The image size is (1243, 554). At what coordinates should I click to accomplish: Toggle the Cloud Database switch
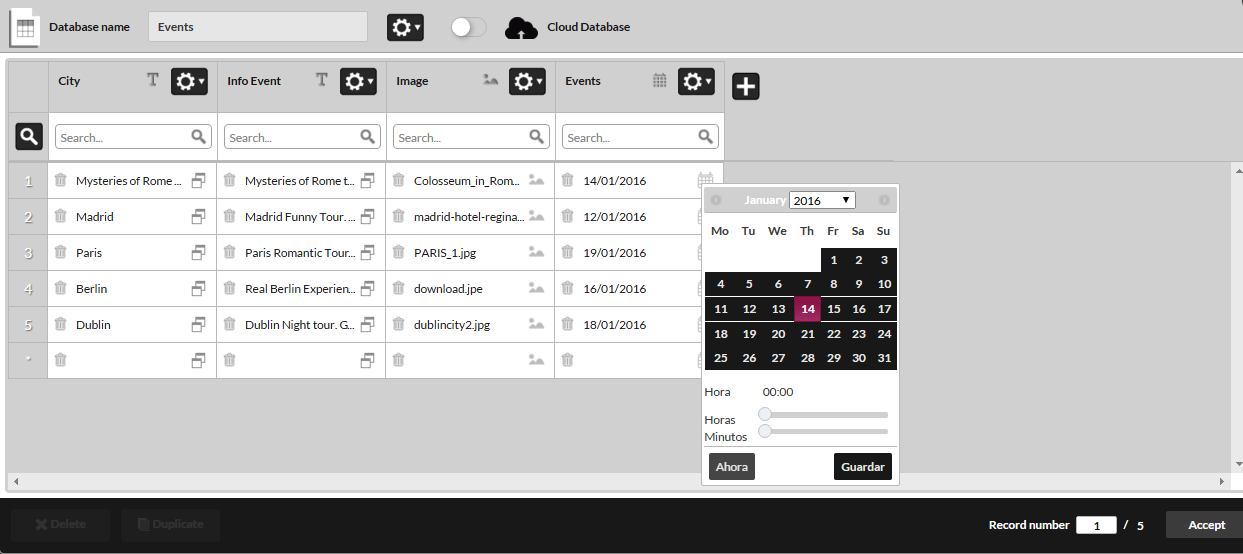468,27
